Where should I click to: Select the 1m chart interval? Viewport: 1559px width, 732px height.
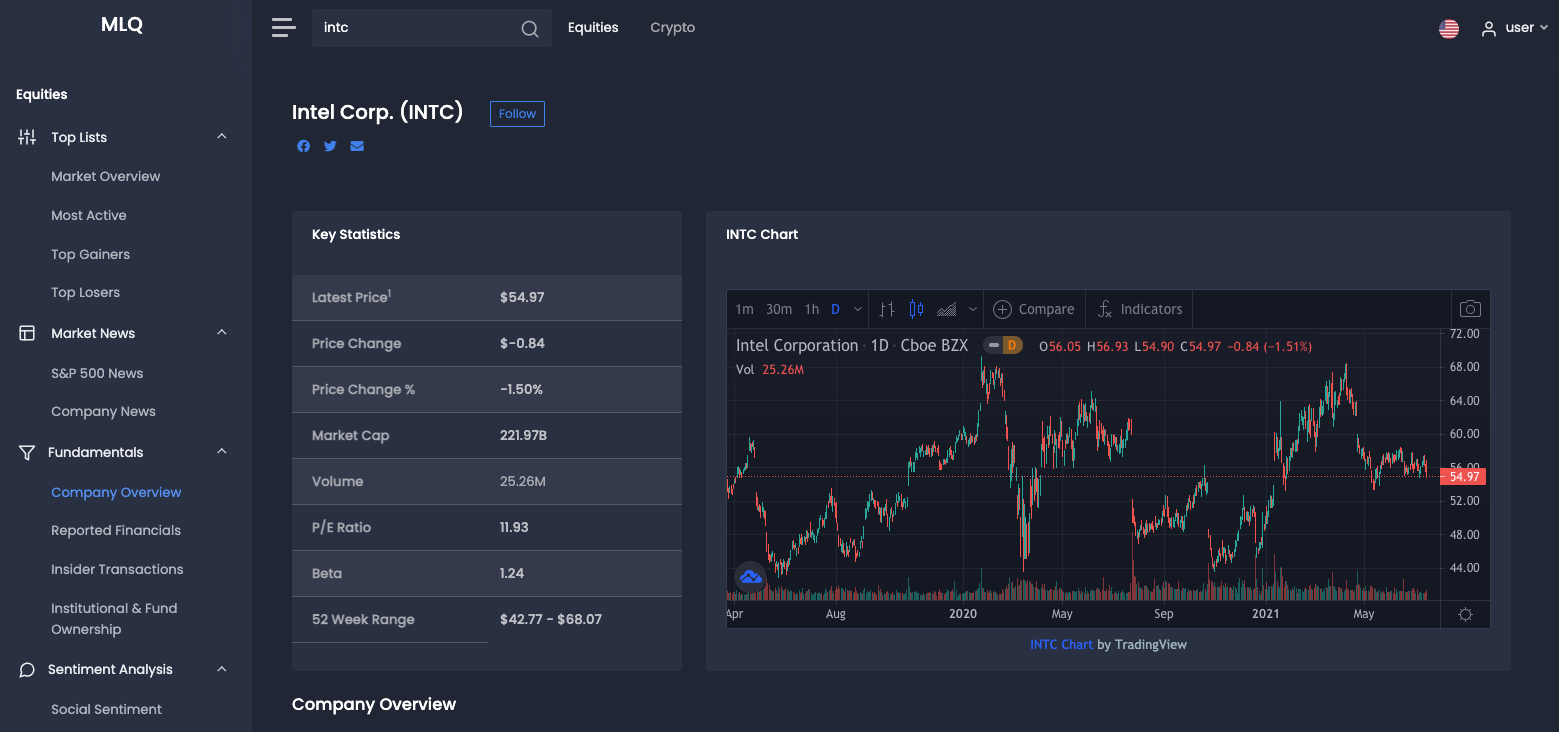coord(745,309)
